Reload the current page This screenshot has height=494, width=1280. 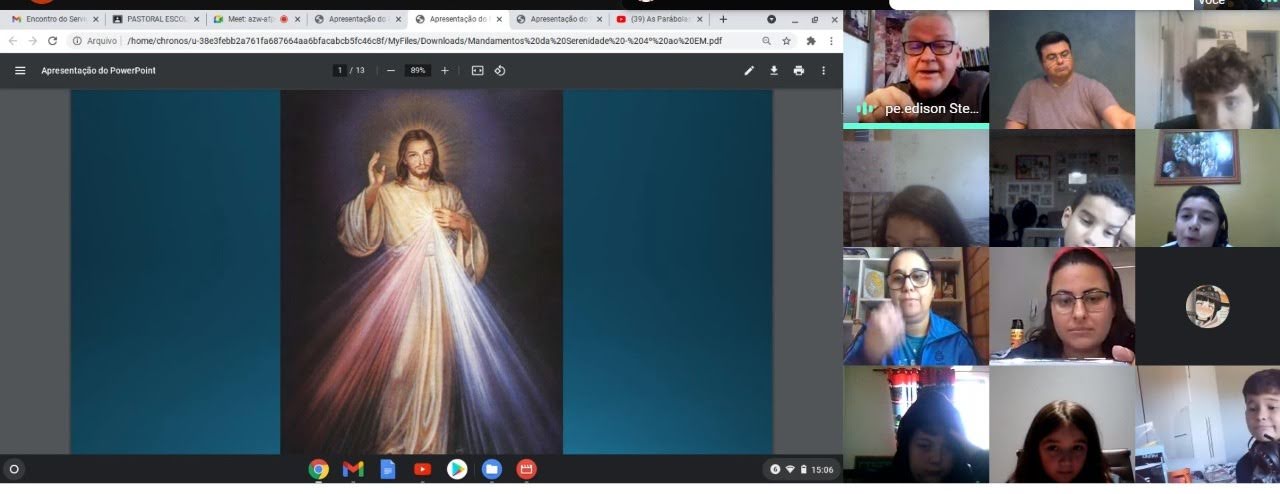pos(52,41)
